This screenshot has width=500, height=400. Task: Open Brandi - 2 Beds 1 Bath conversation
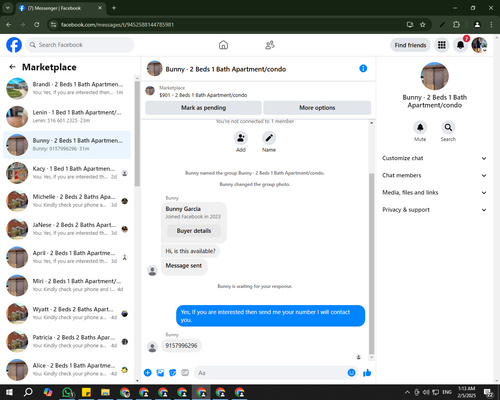pyautogui.click(x=67, y=88)
